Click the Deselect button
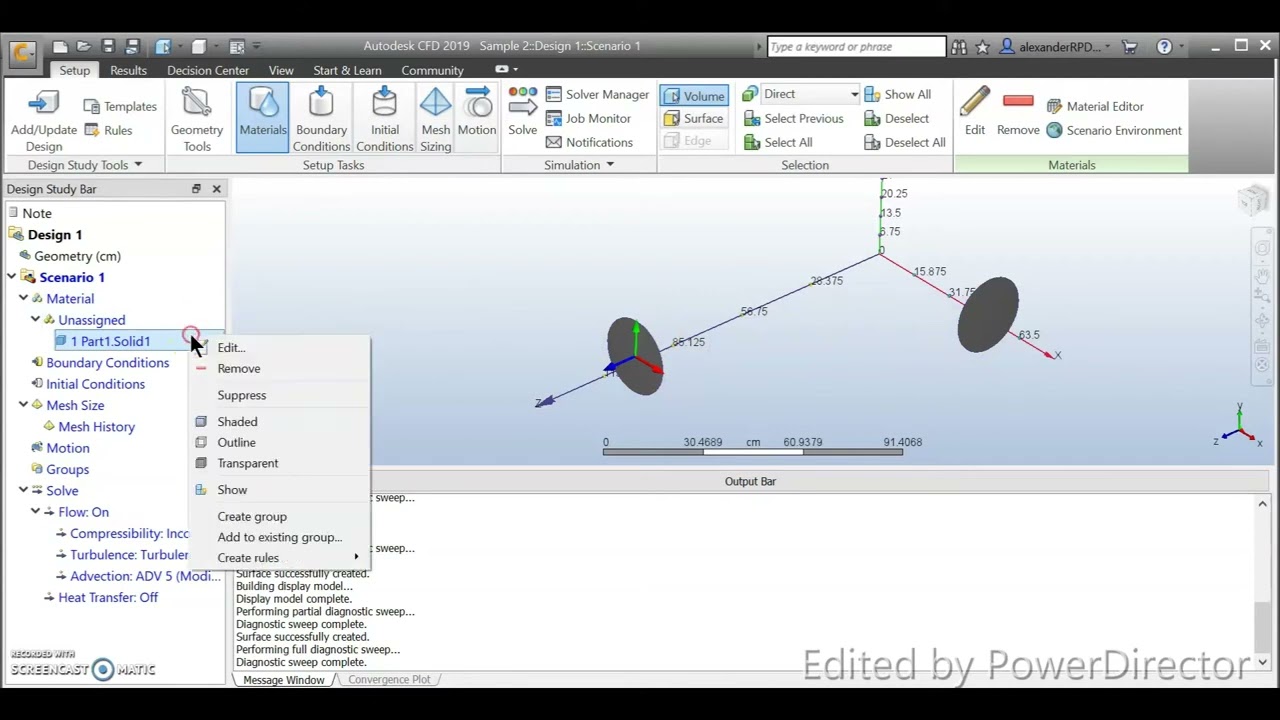 click(897, 118)
